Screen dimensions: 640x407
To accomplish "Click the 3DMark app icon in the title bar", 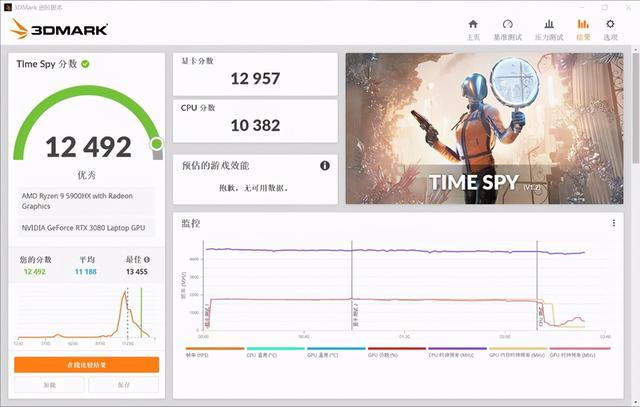I will point(8,7).
